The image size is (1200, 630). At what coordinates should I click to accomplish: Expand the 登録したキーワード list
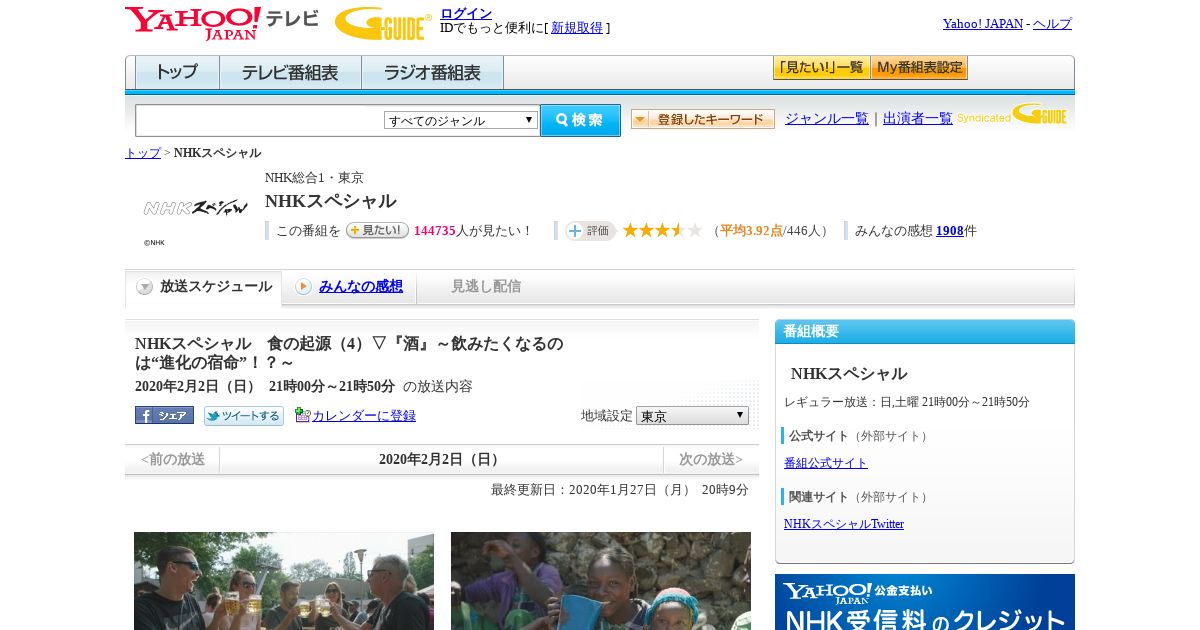(703, 119)
